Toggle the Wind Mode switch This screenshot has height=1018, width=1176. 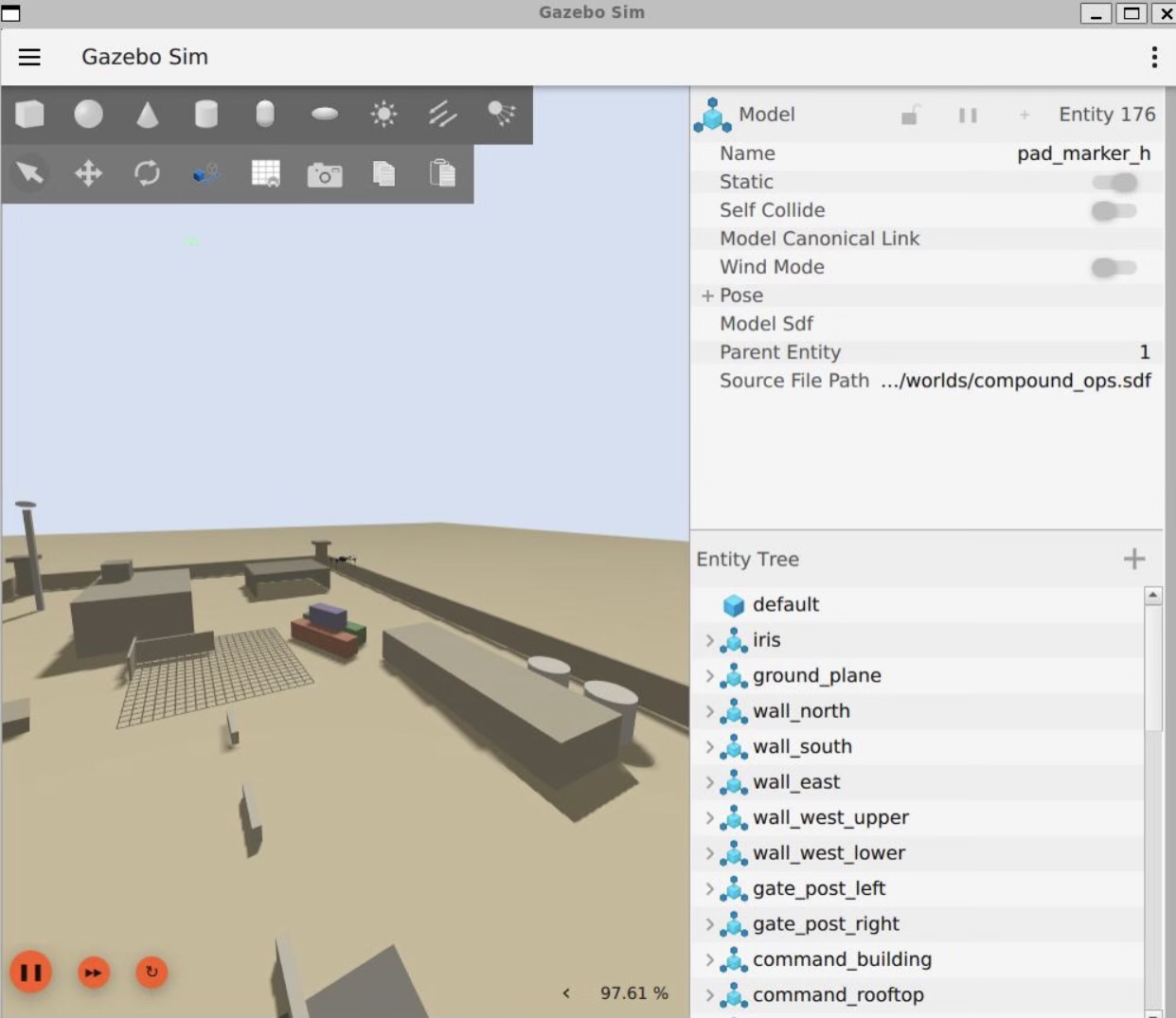[x=1114, y=267]
